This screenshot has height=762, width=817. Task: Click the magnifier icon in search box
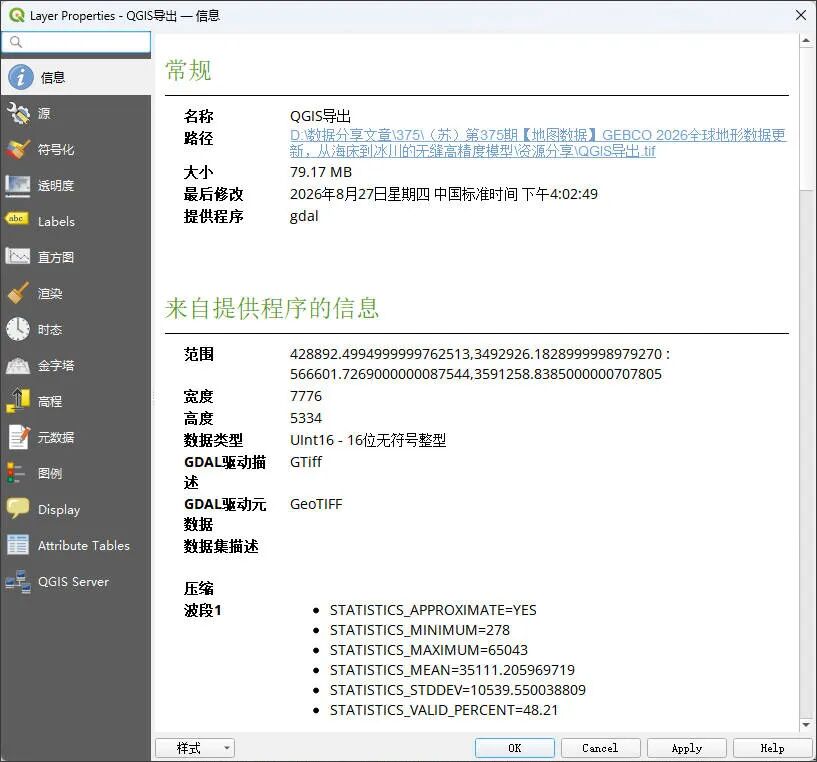tap(16, 42)
